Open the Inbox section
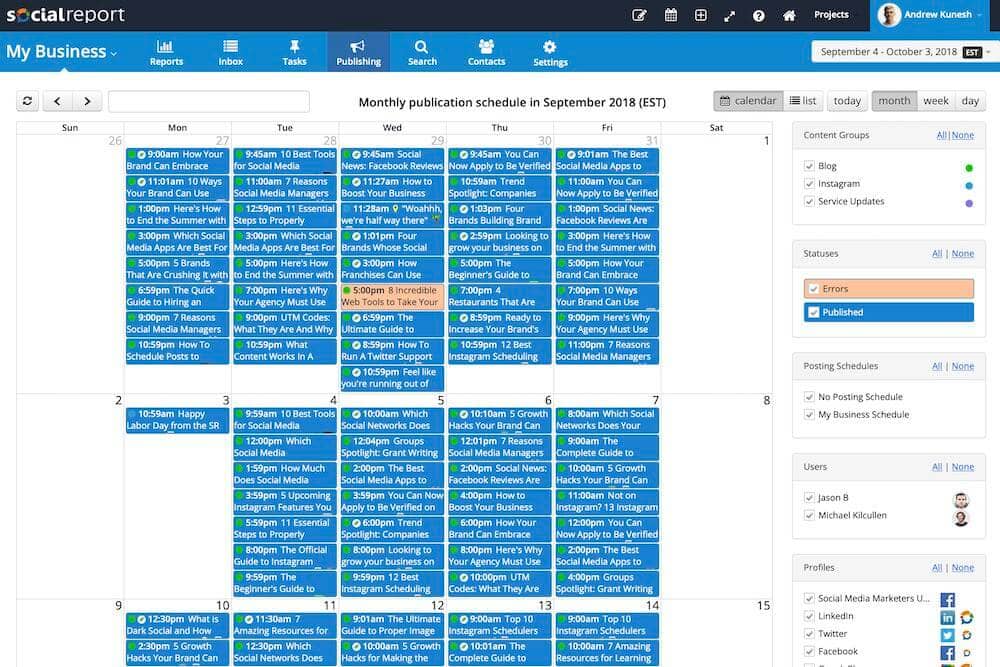Viewport: 1000px width, 667px height. 230,52
